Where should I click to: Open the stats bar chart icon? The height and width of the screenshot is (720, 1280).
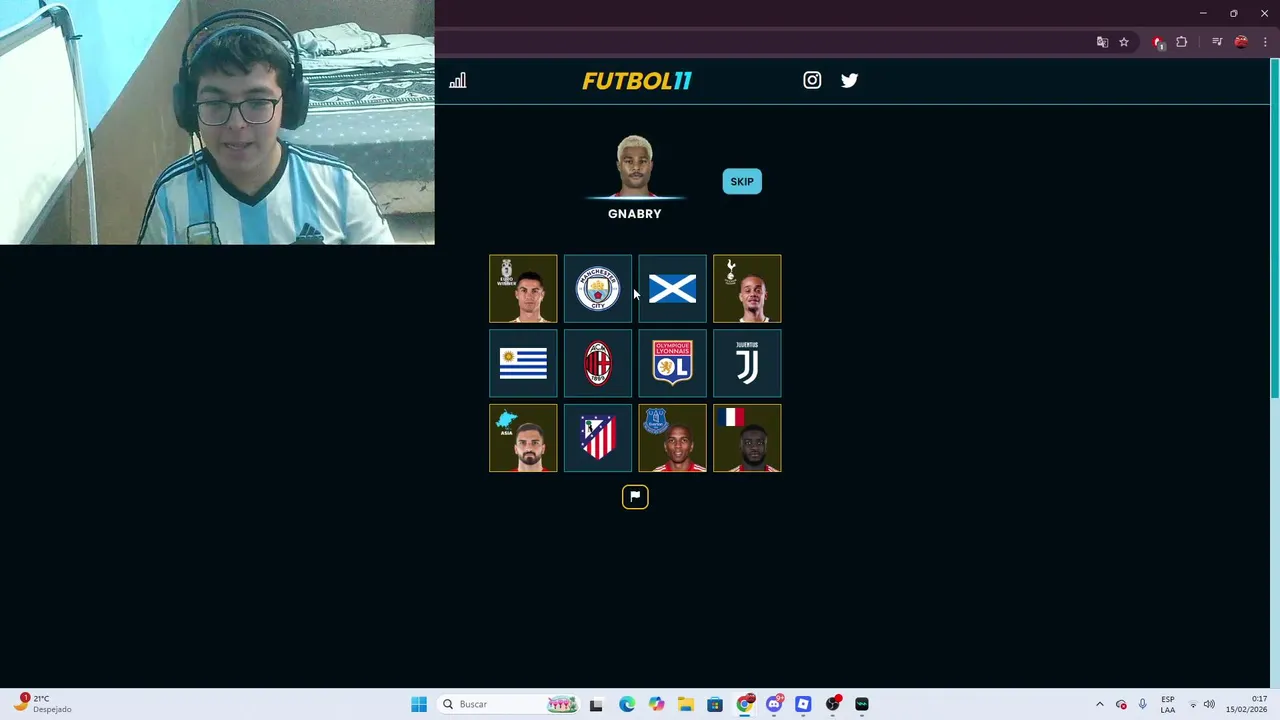click(x=457, y=81)
